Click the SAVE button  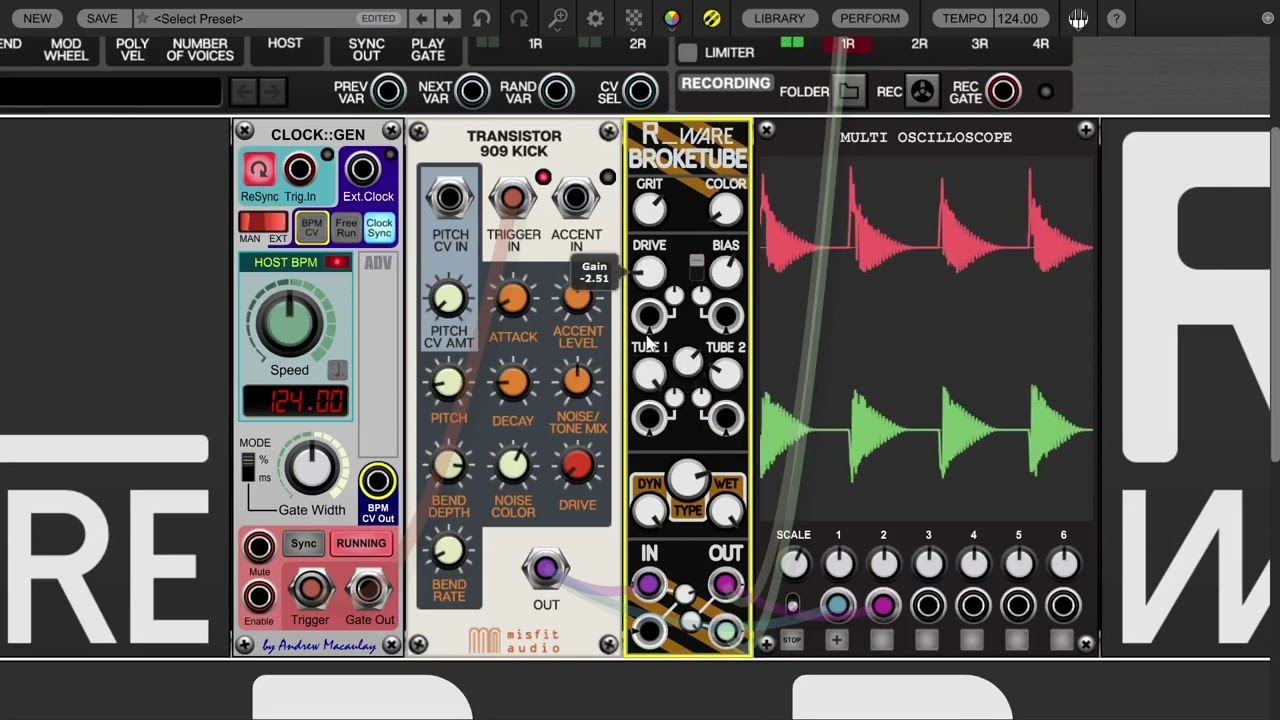pyautogui.click(x=102, y=18)
